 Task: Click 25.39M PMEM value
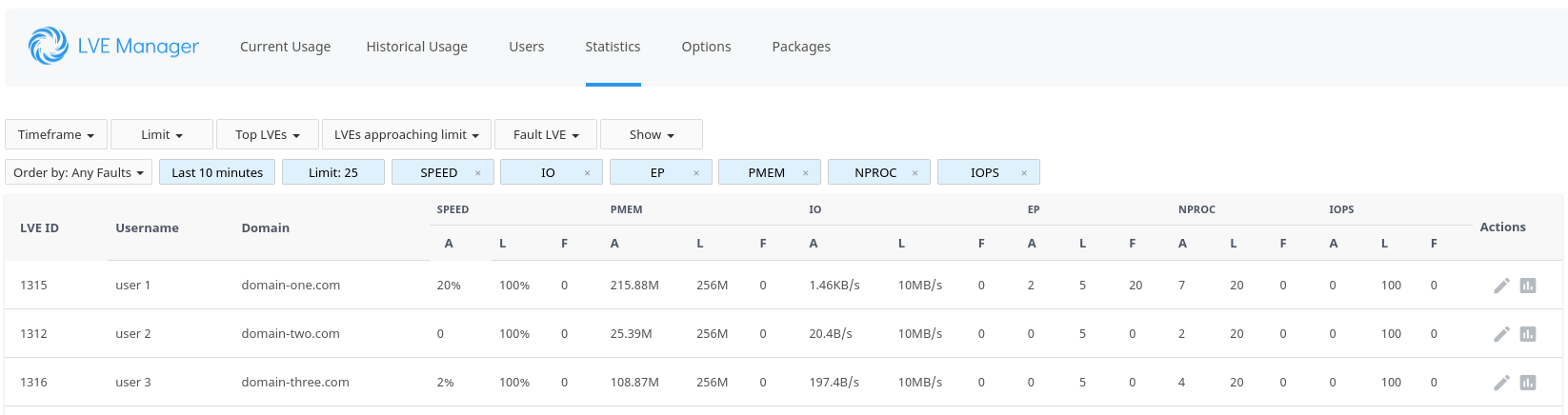pos(631,334)
